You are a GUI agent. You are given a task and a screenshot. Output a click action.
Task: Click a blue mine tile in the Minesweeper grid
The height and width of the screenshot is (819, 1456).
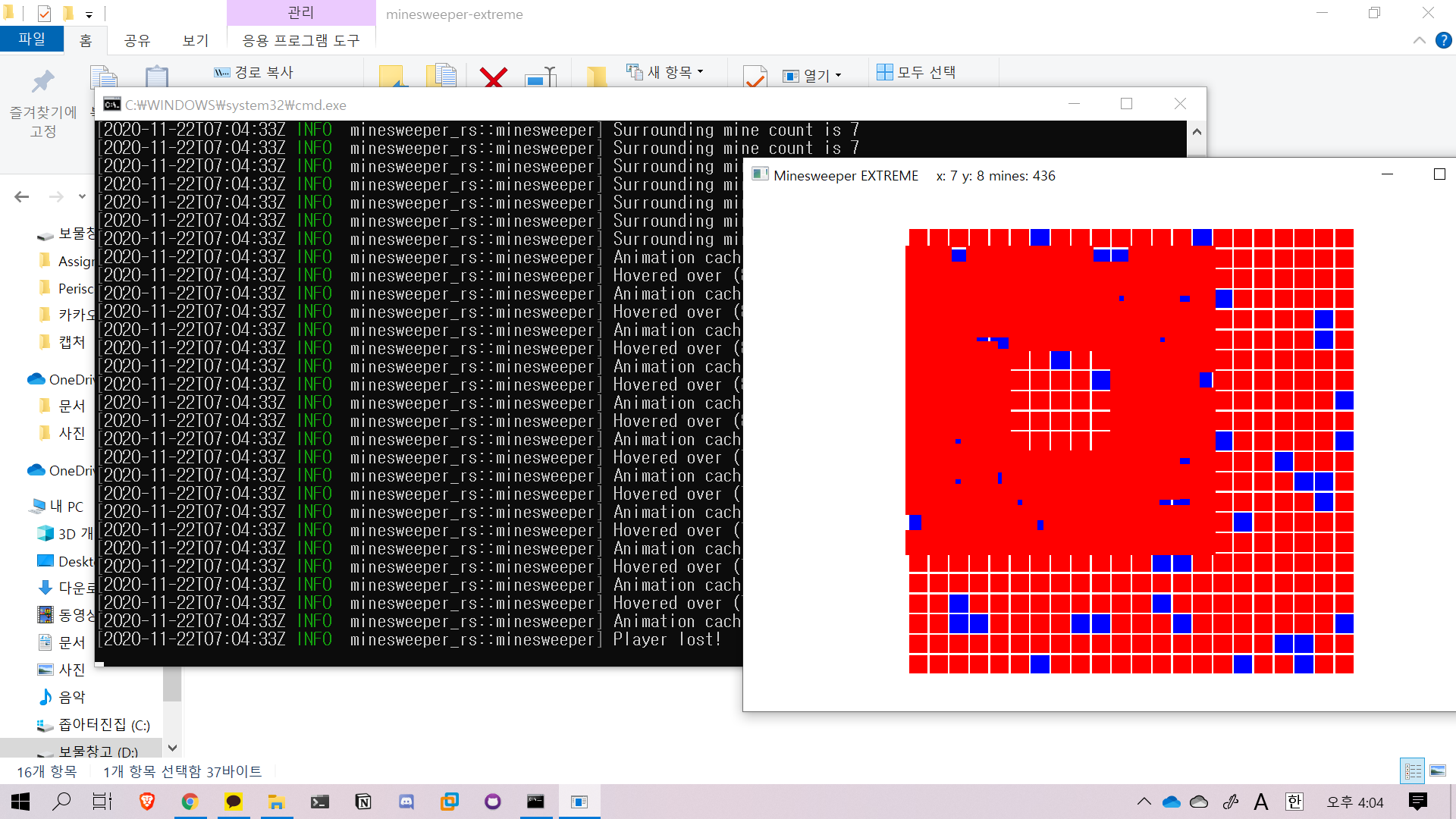click(1040, 237)
